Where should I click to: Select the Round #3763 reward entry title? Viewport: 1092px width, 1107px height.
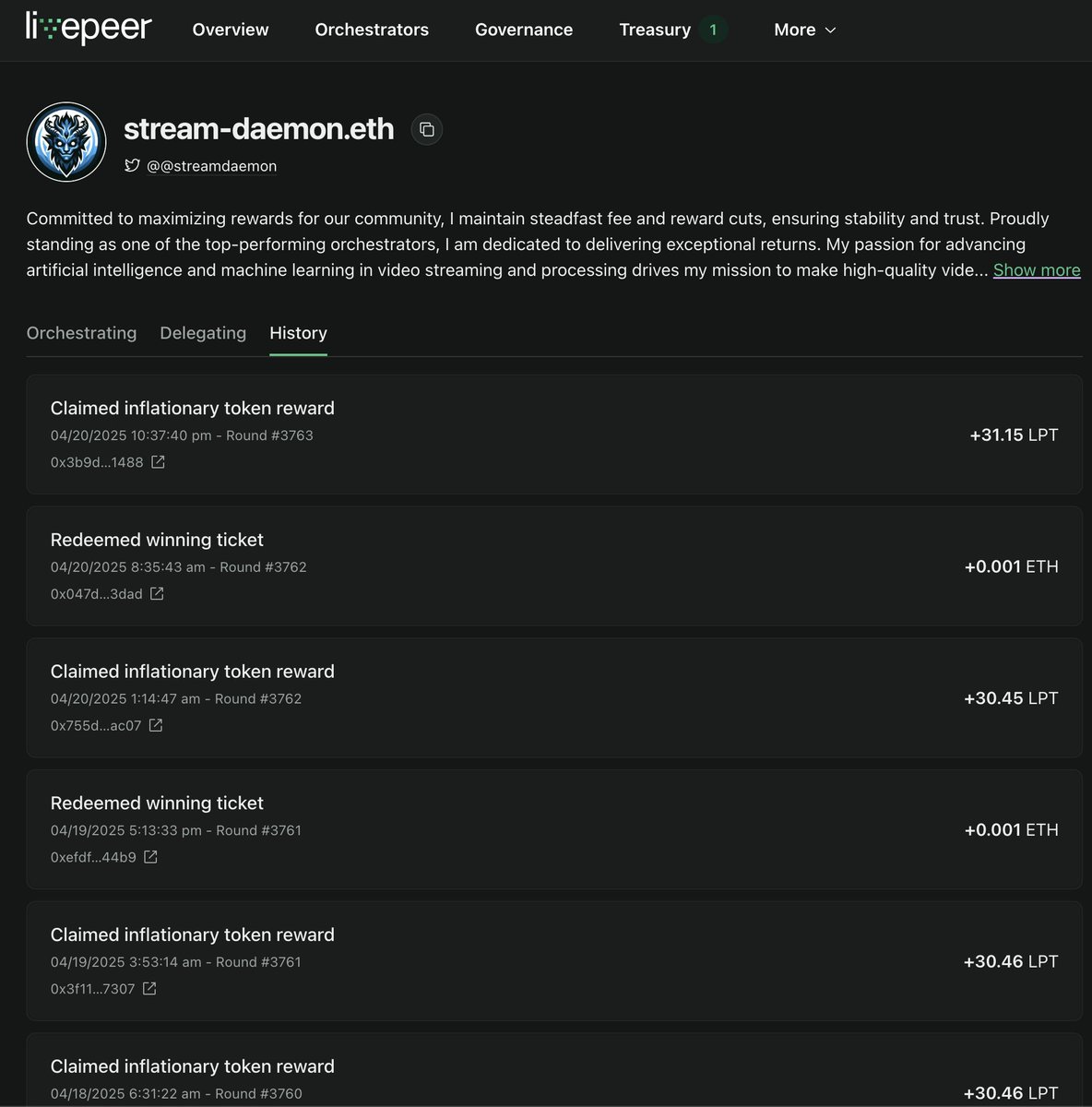(193, 408)
